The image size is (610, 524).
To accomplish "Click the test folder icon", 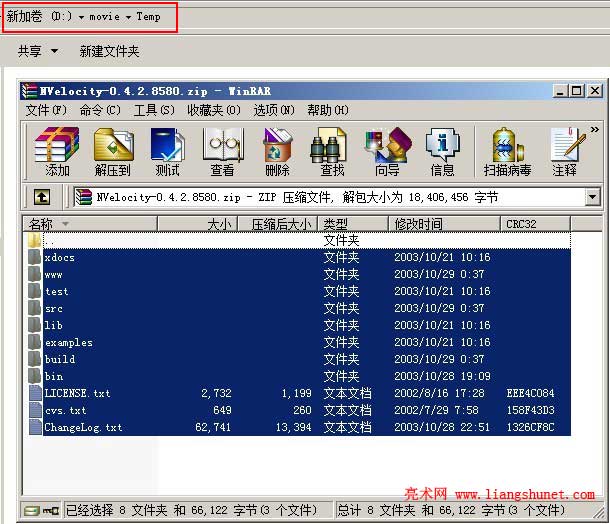I will click(x=35, y=291).
